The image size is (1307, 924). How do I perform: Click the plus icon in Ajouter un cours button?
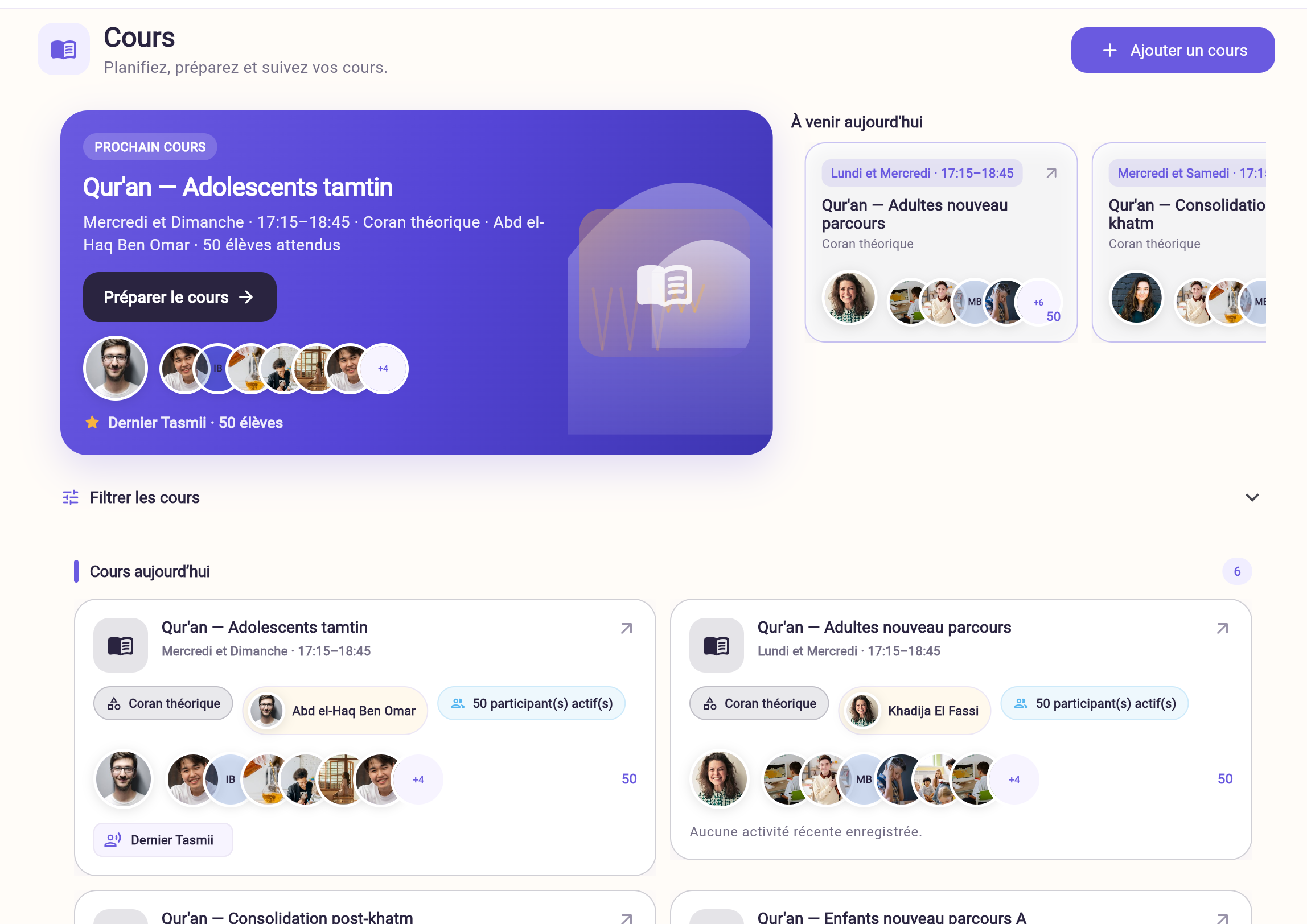[1110, 50]
